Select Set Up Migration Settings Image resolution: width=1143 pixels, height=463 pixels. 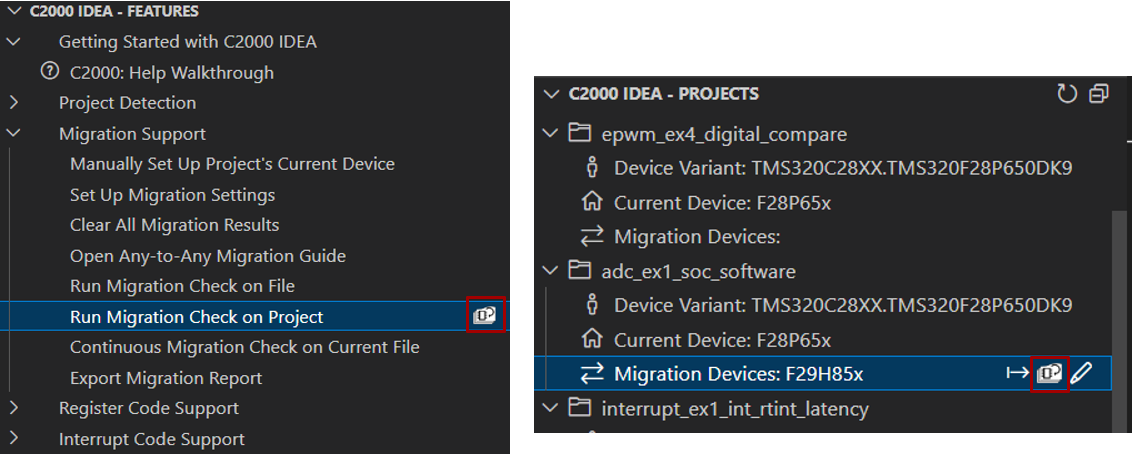pos(172,195)
